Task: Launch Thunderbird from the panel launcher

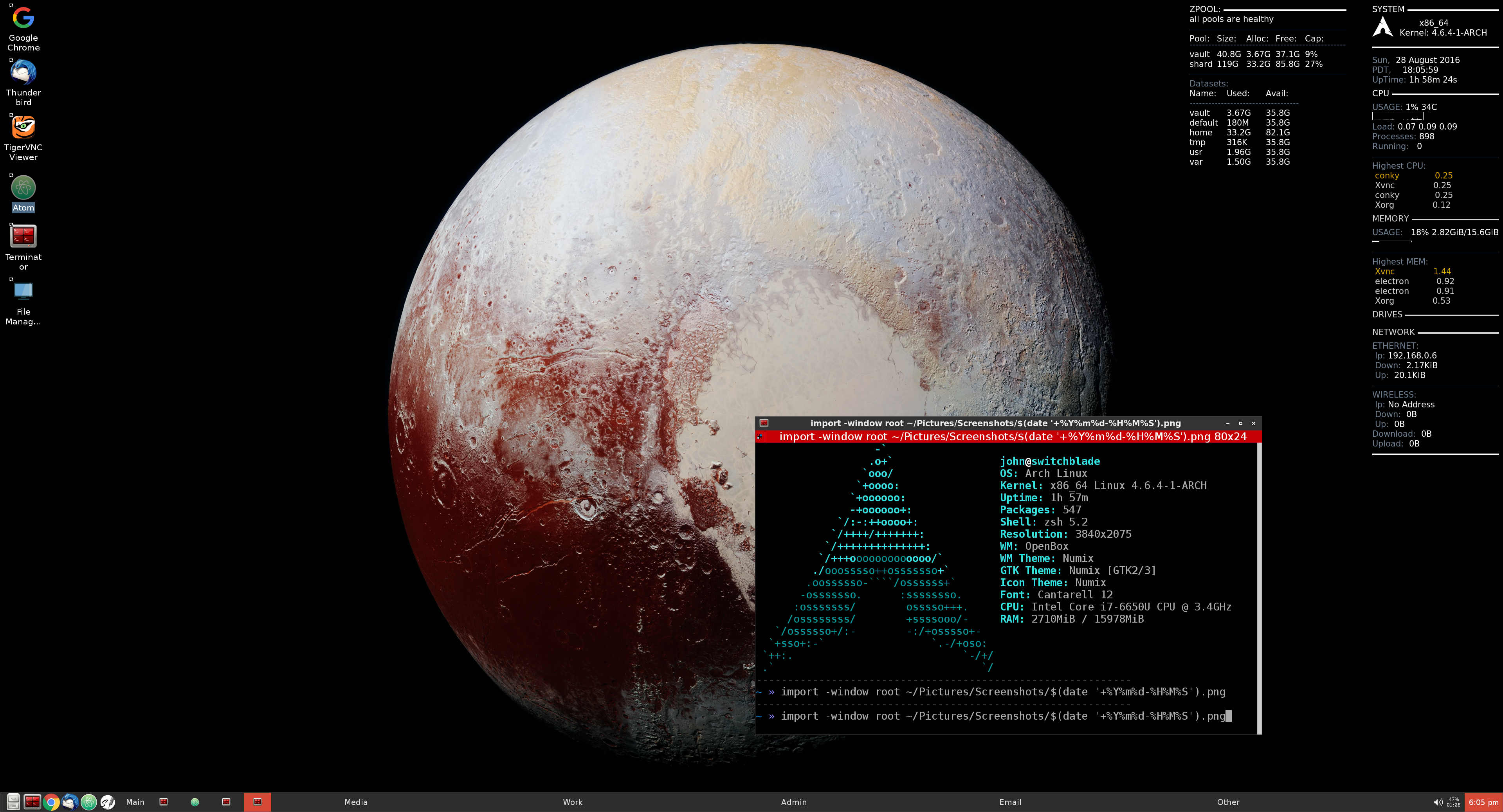Action: coord(70,802)
